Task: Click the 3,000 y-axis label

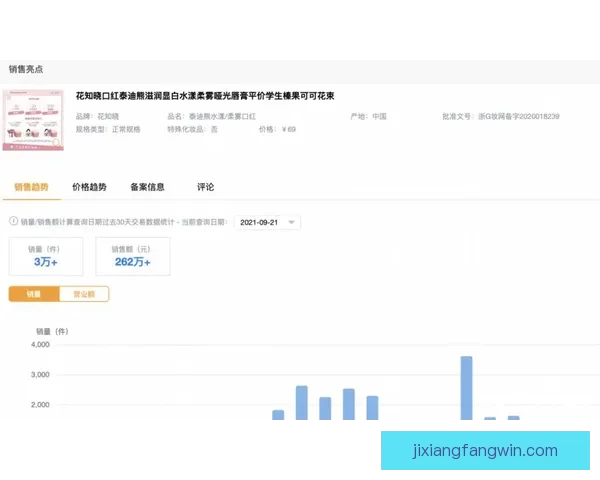Action: click(x=40, y=375)
